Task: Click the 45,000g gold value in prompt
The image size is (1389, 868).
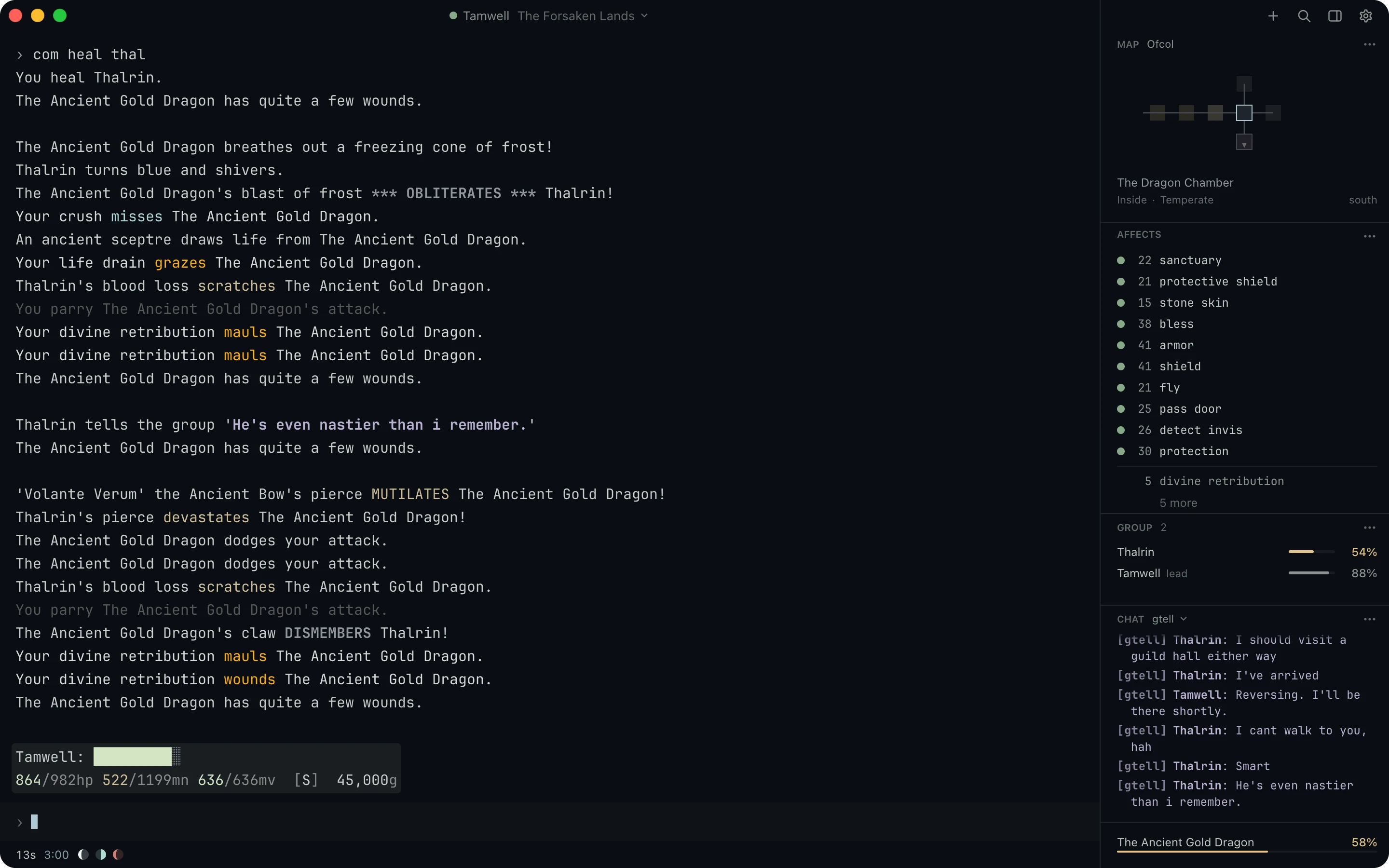Action: tap(367, 780)
